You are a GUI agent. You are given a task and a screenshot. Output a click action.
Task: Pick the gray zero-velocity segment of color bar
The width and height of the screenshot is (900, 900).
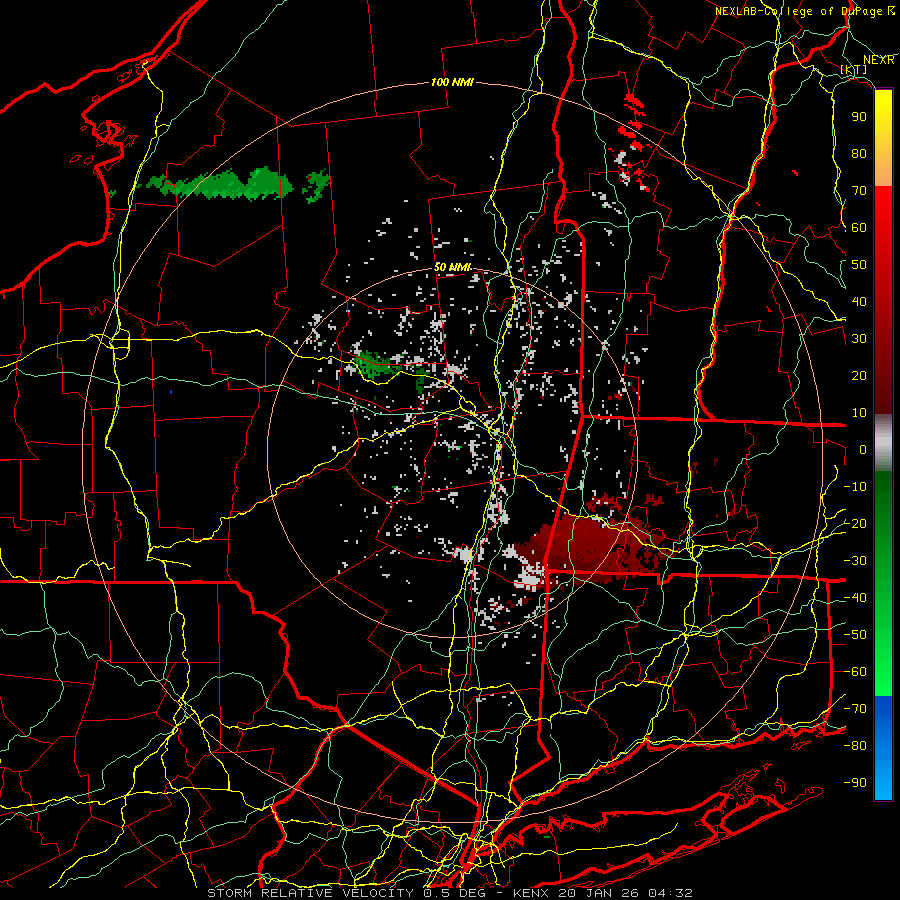(883, 442)
